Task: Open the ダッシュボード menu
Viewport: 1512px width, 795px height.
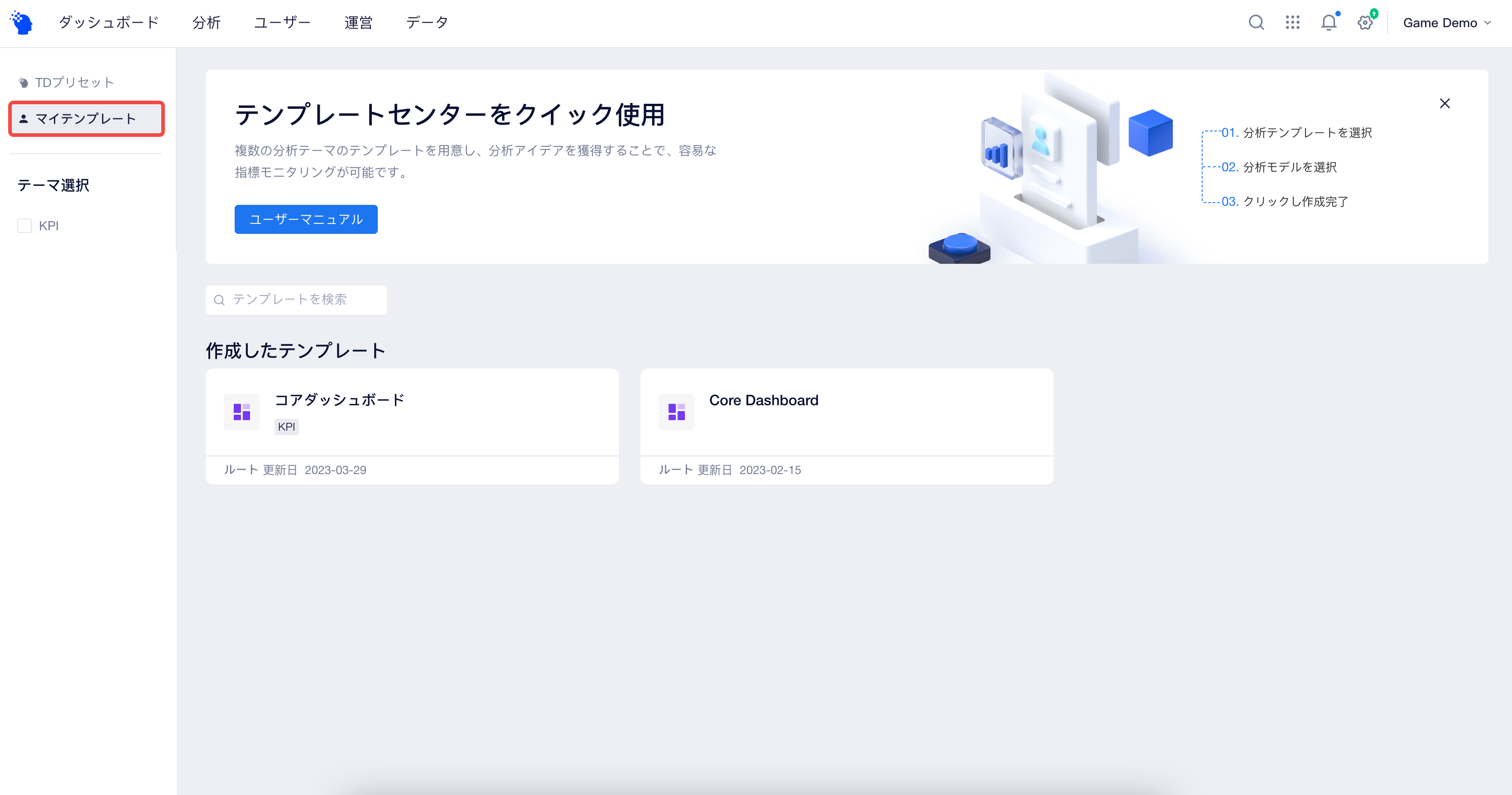Action: (109, 22)
